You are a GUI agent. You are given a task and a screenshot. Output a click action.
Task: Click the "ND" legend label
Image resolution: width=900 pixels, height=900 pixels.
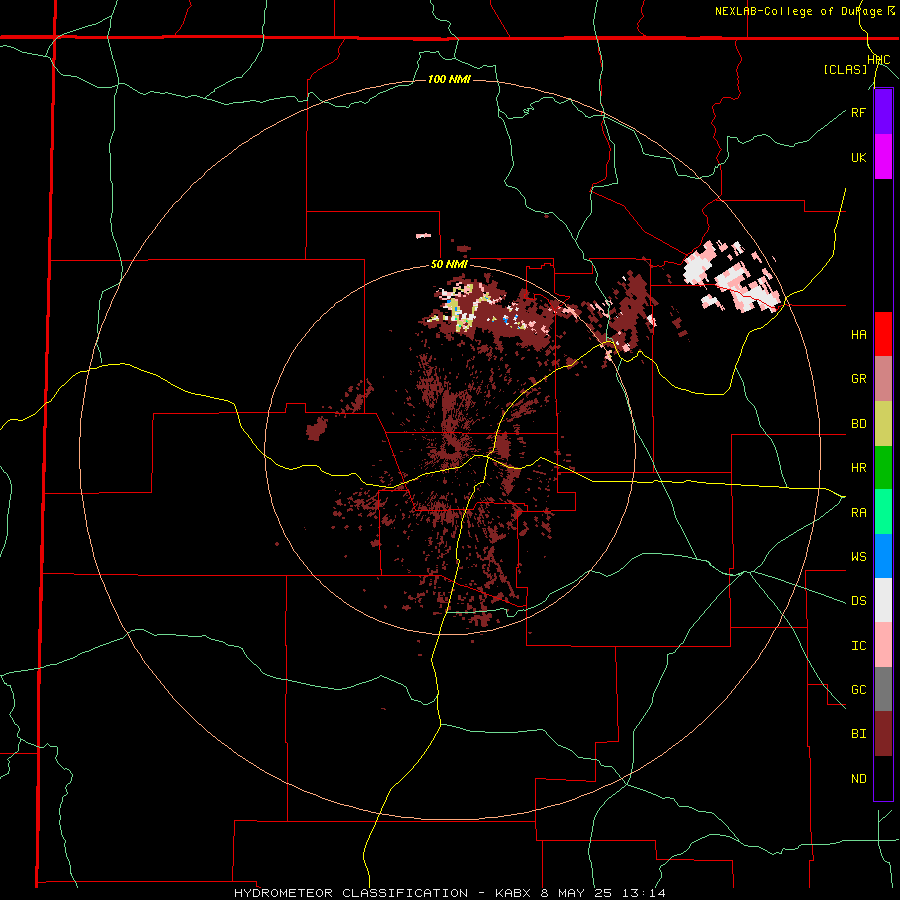point(858,778)
